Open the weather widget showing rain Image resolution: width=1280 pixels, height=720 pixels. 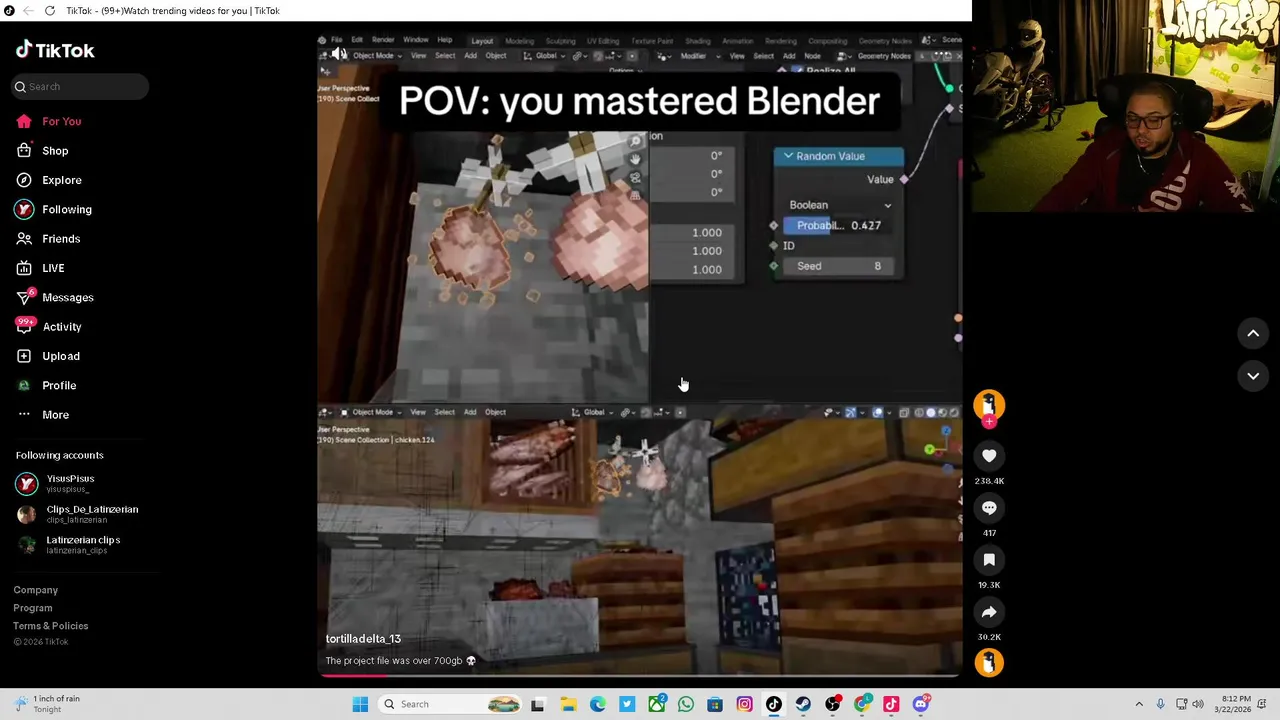pyautogui.click(x=48, y=704)
